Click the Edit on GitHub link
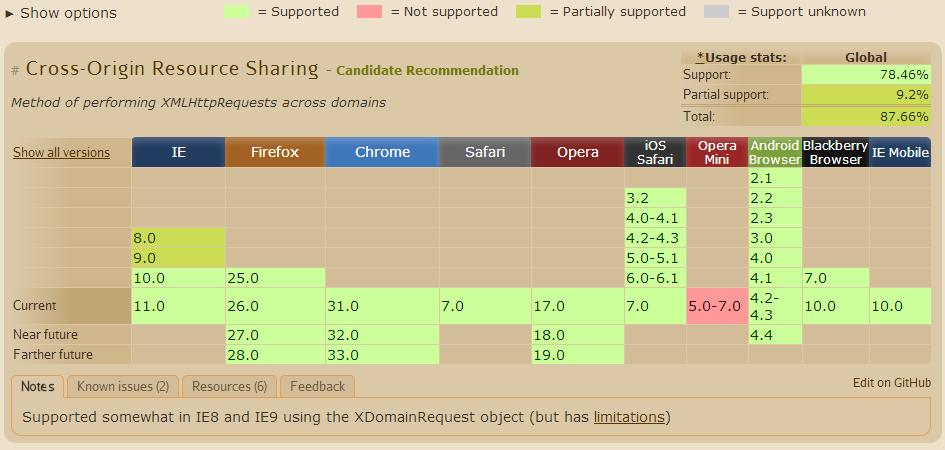Screen dimensions: 945x450 (891, 383)
